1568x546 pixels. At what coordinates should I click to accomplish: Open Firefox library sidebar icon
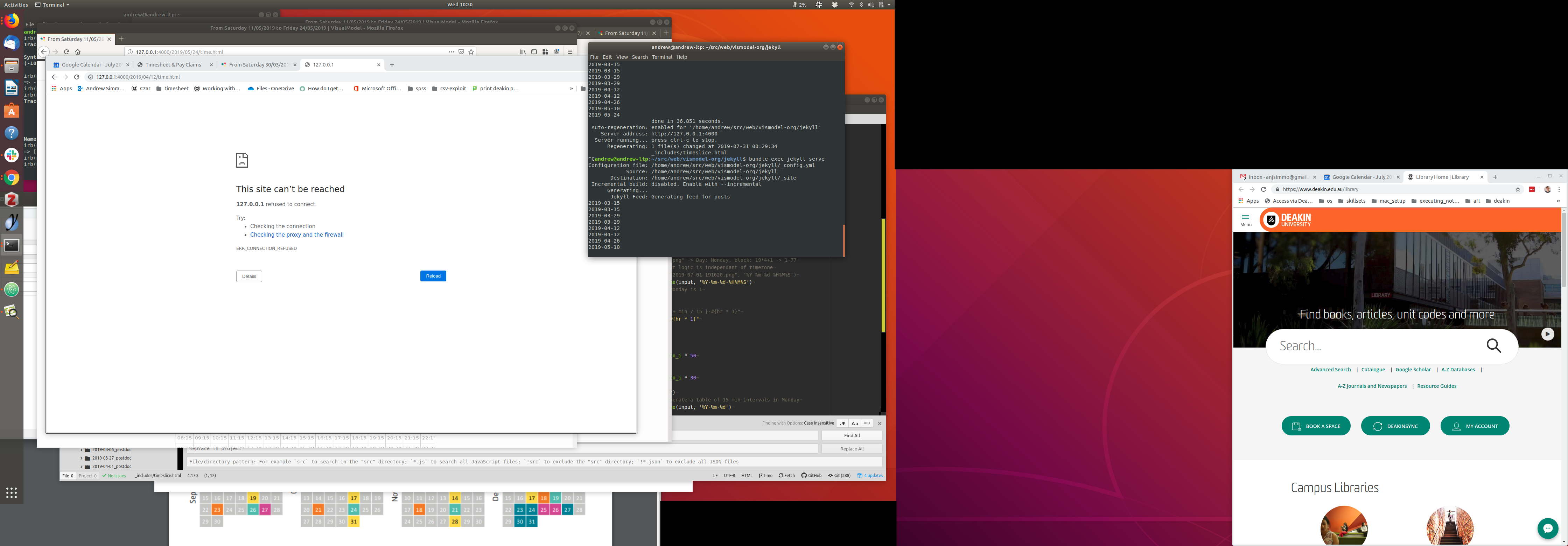tap(522, 52)
